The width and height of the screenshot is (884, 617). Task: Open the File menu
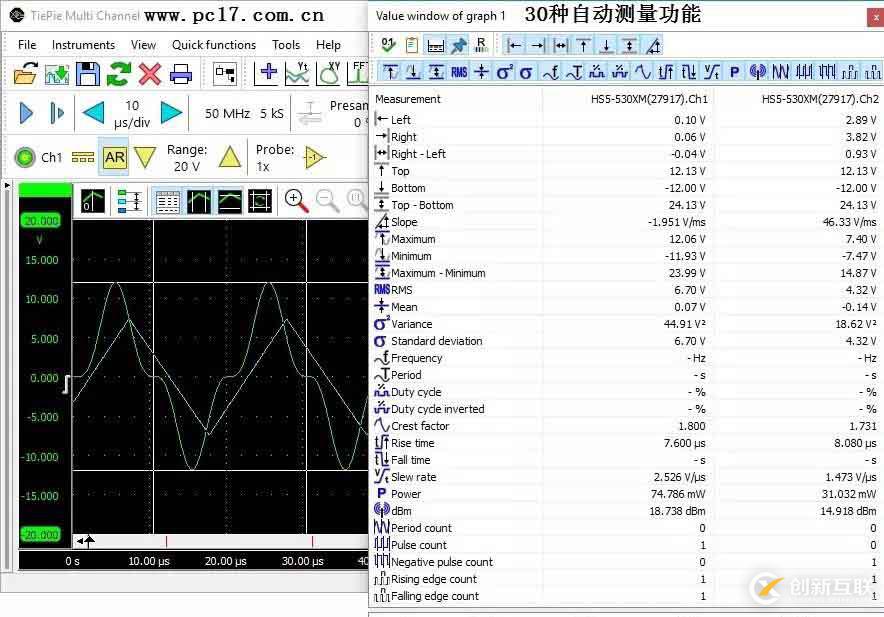27,45
